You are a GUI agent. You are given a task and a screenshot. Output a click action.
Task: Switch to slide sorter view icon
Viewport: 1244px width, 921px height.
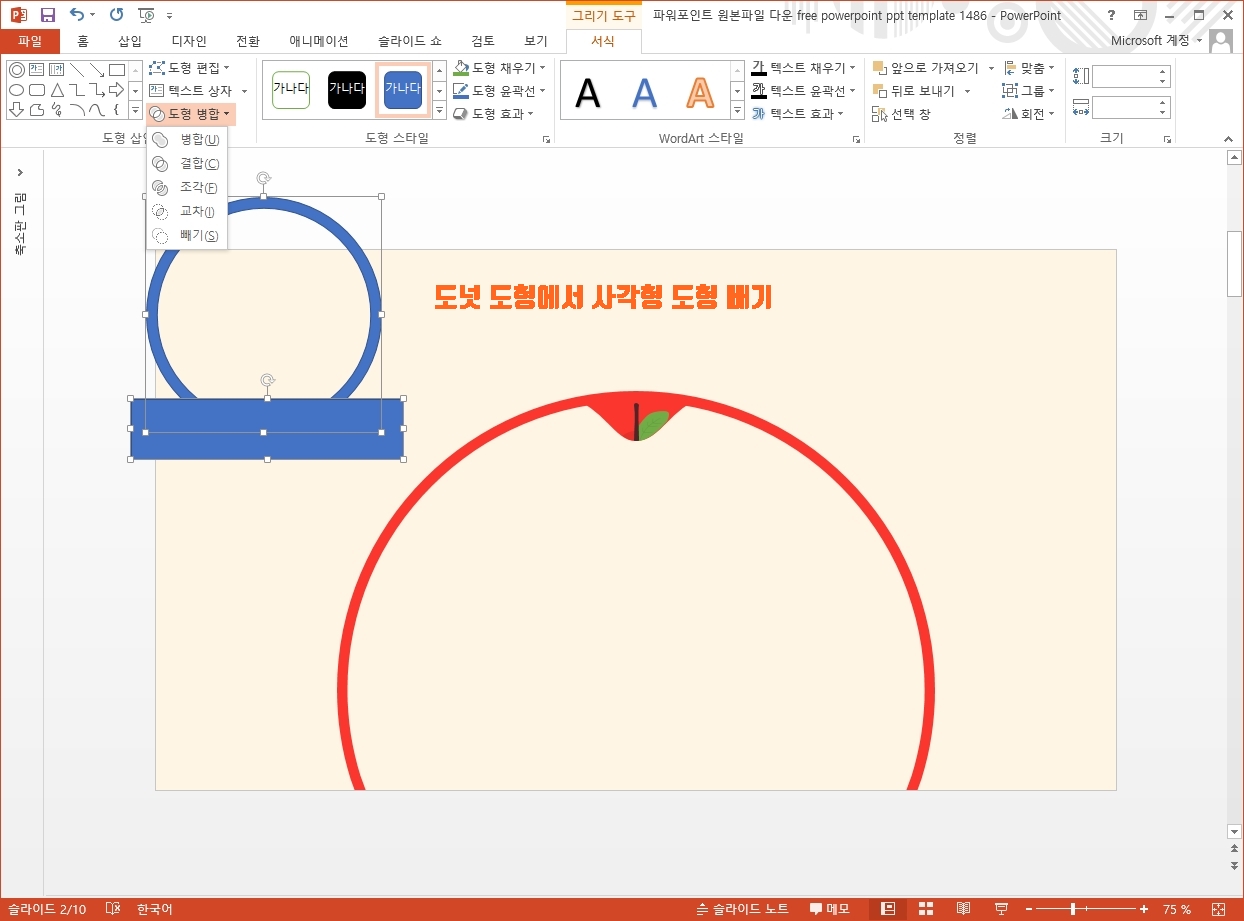(926, 909)
